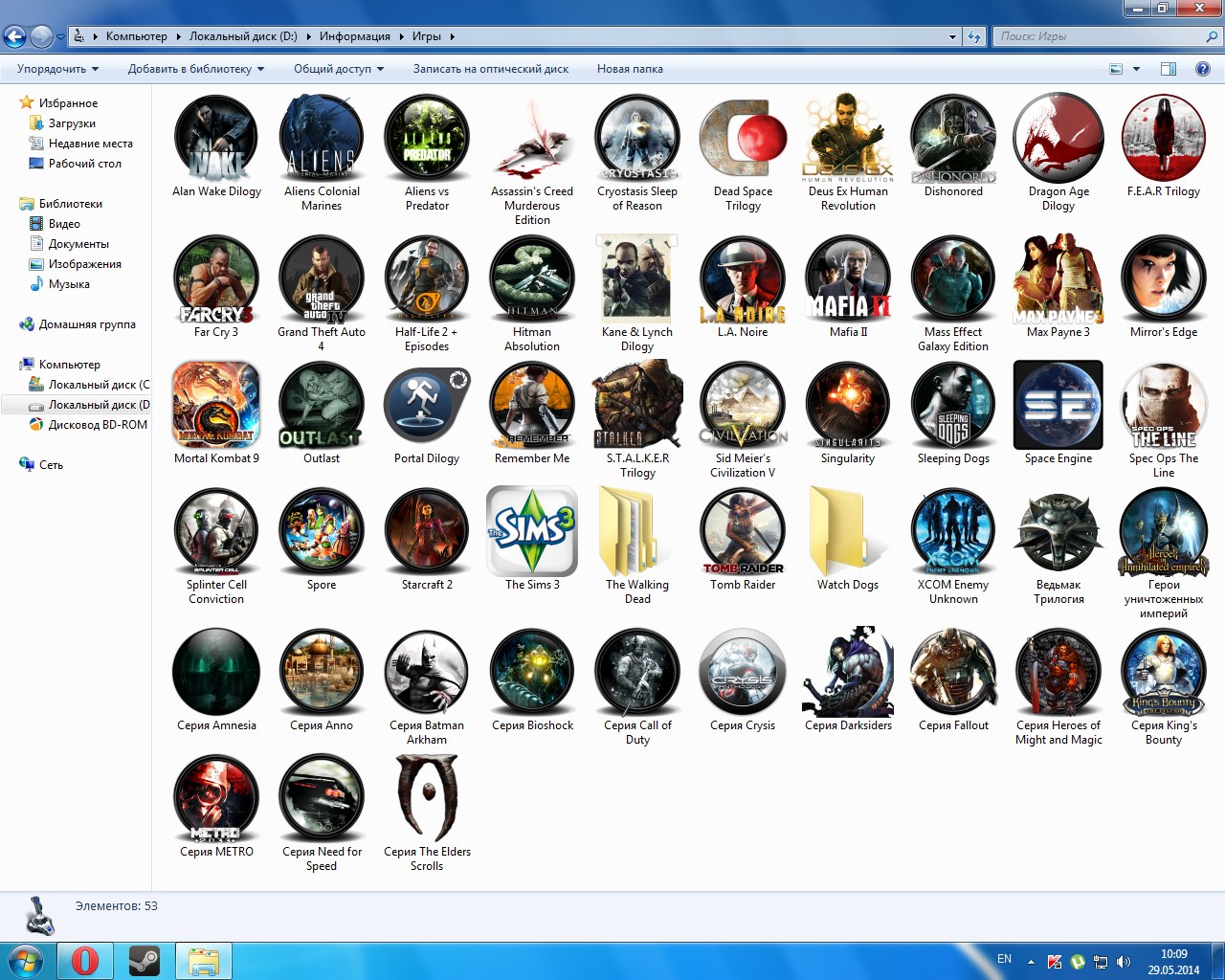Screen dimensions: 1225x980
Task: Click the Mafia II game icon
Action: pos(848,278)
